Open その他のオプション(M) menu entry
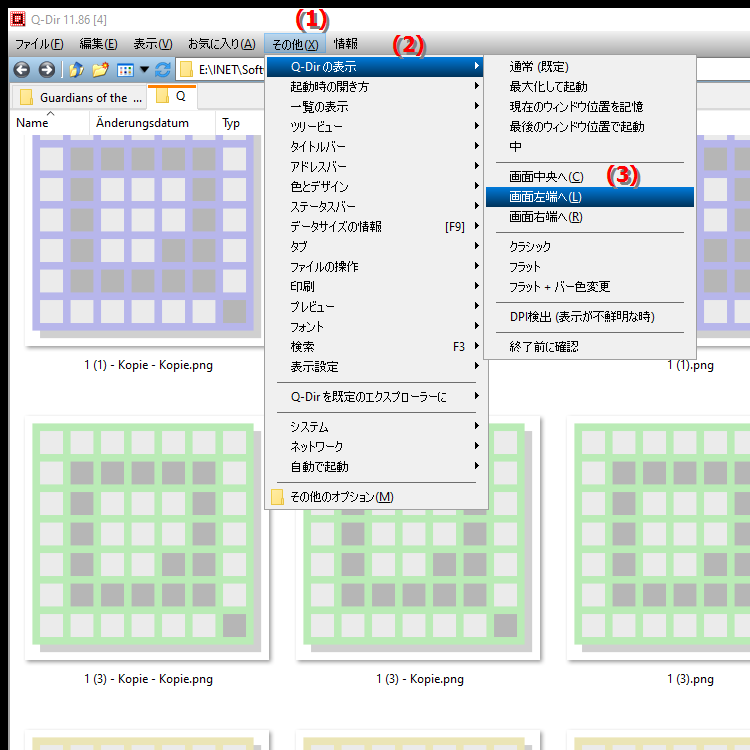Screen dimensions: 750x750 [375, 497]
